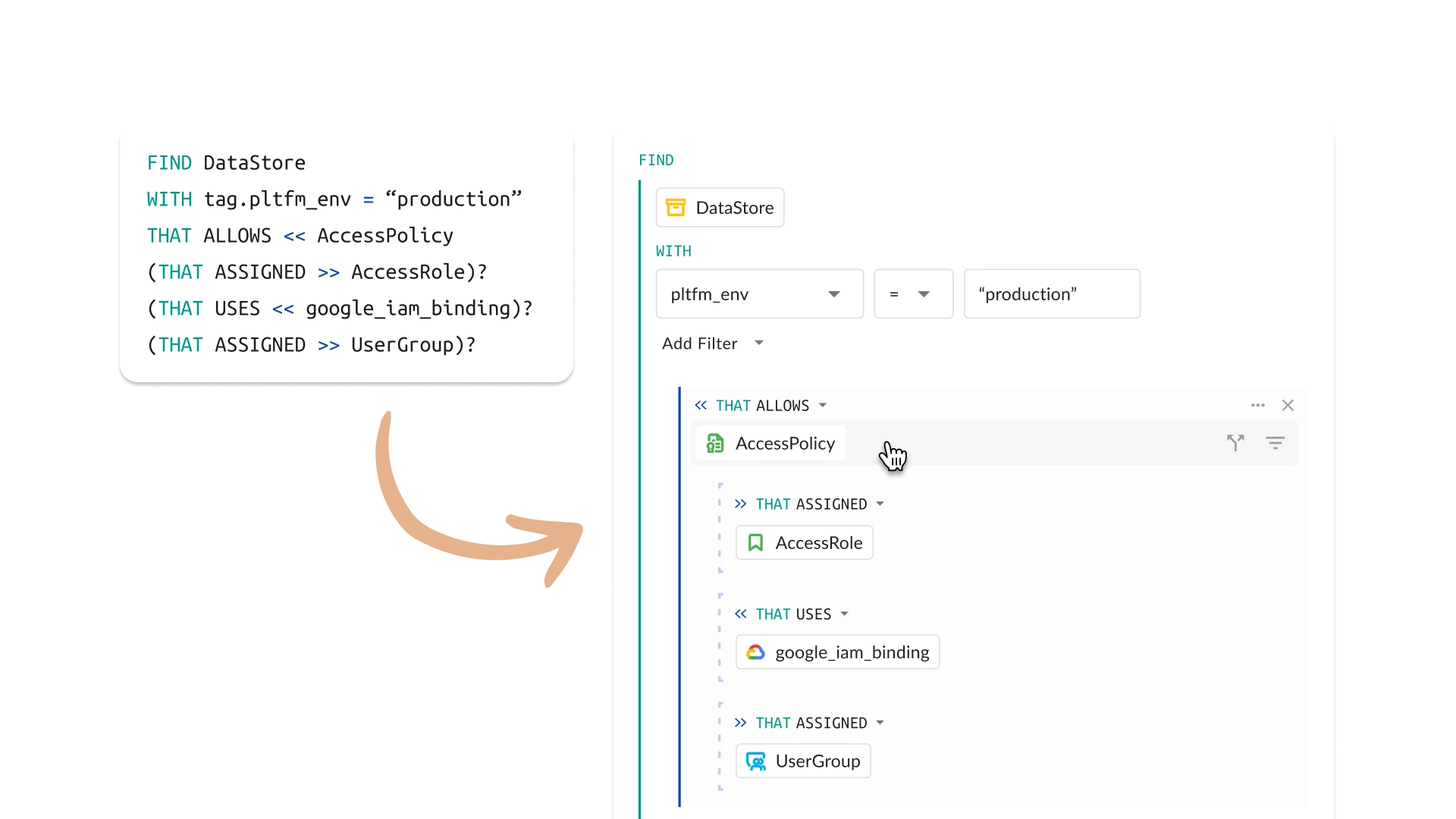Click the branch icon on the AccessPolicy row
1456x819 pixels.
[x=1235, y=443]
